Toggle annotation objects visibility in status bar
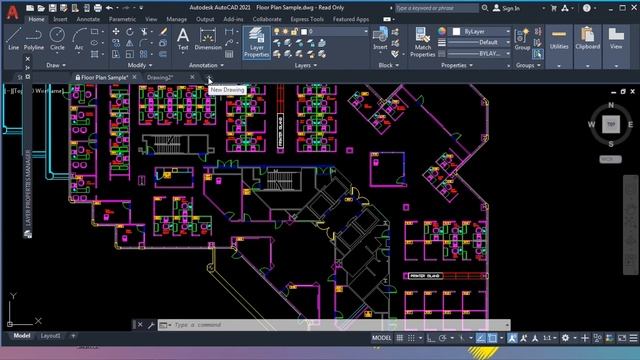This screenshot has height=360, width=640. (512, 338)
